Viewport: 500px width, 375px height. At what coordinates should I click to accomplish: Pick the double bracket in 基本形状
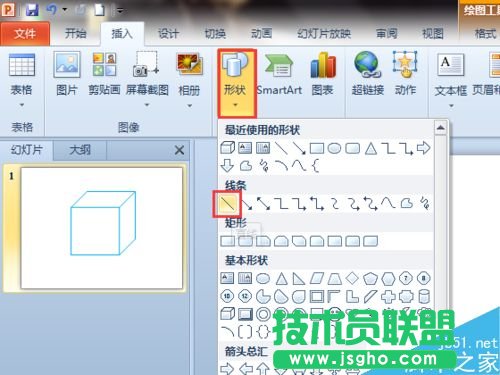coord(245,332)
